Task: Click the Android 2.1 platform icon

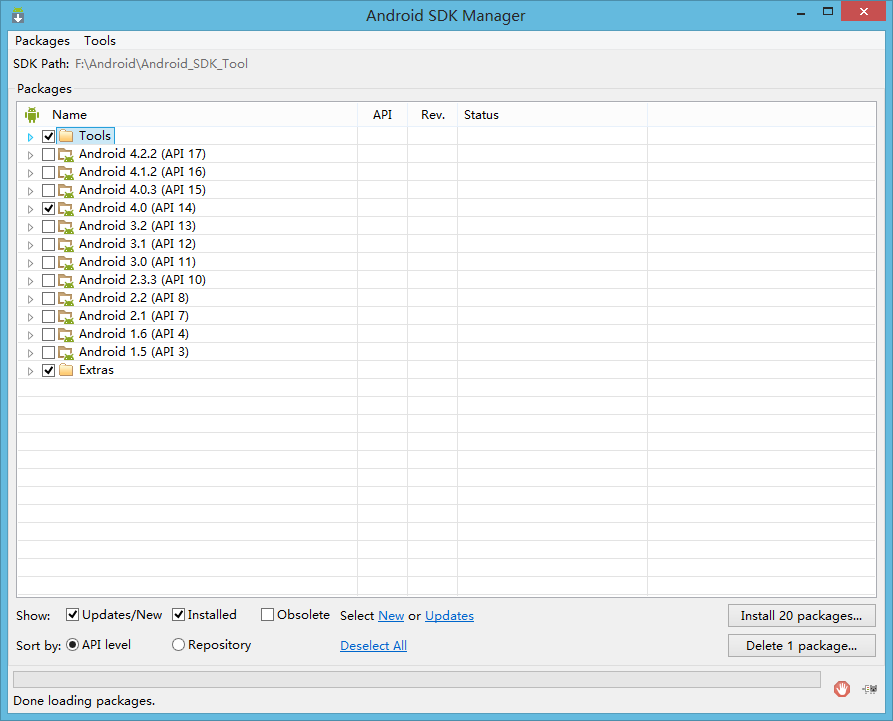Action: click(x=66, y=317)
